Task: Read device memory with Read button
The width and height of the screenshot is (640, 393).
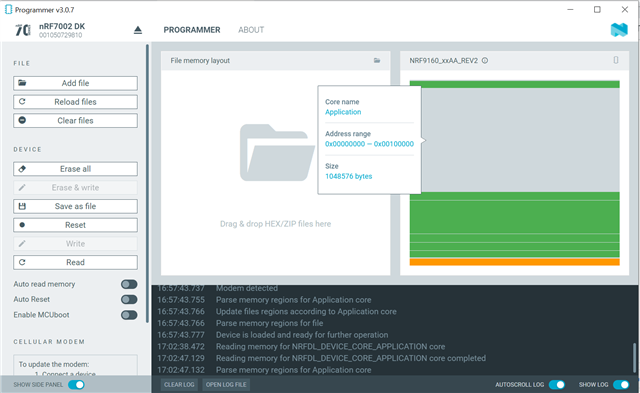Action: pyautogui.click(x=76, y=262)
